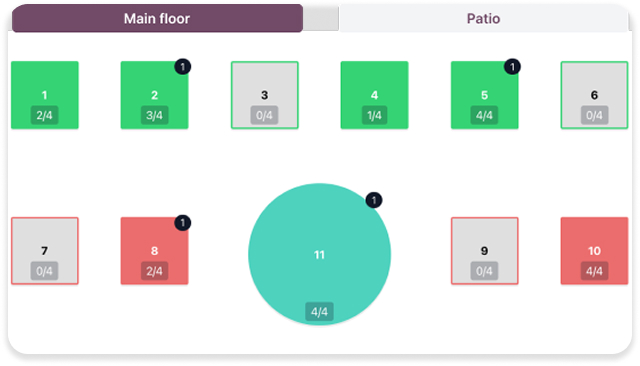Open the Patio floor tab
This screenshot has width=640, height=366.
[x=483, y=18]
